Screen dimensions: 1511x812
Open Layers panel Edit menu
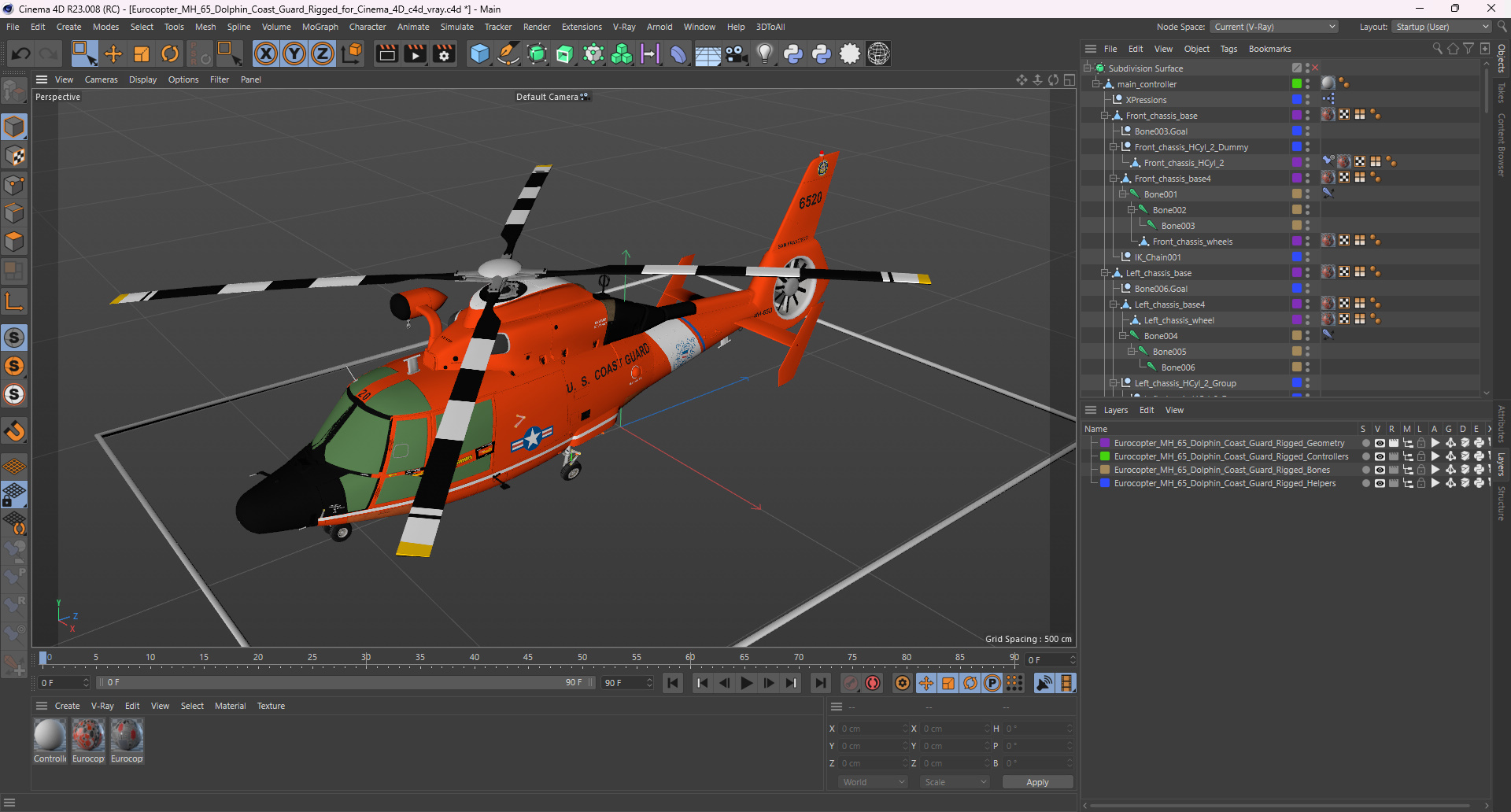(1147, 410)
